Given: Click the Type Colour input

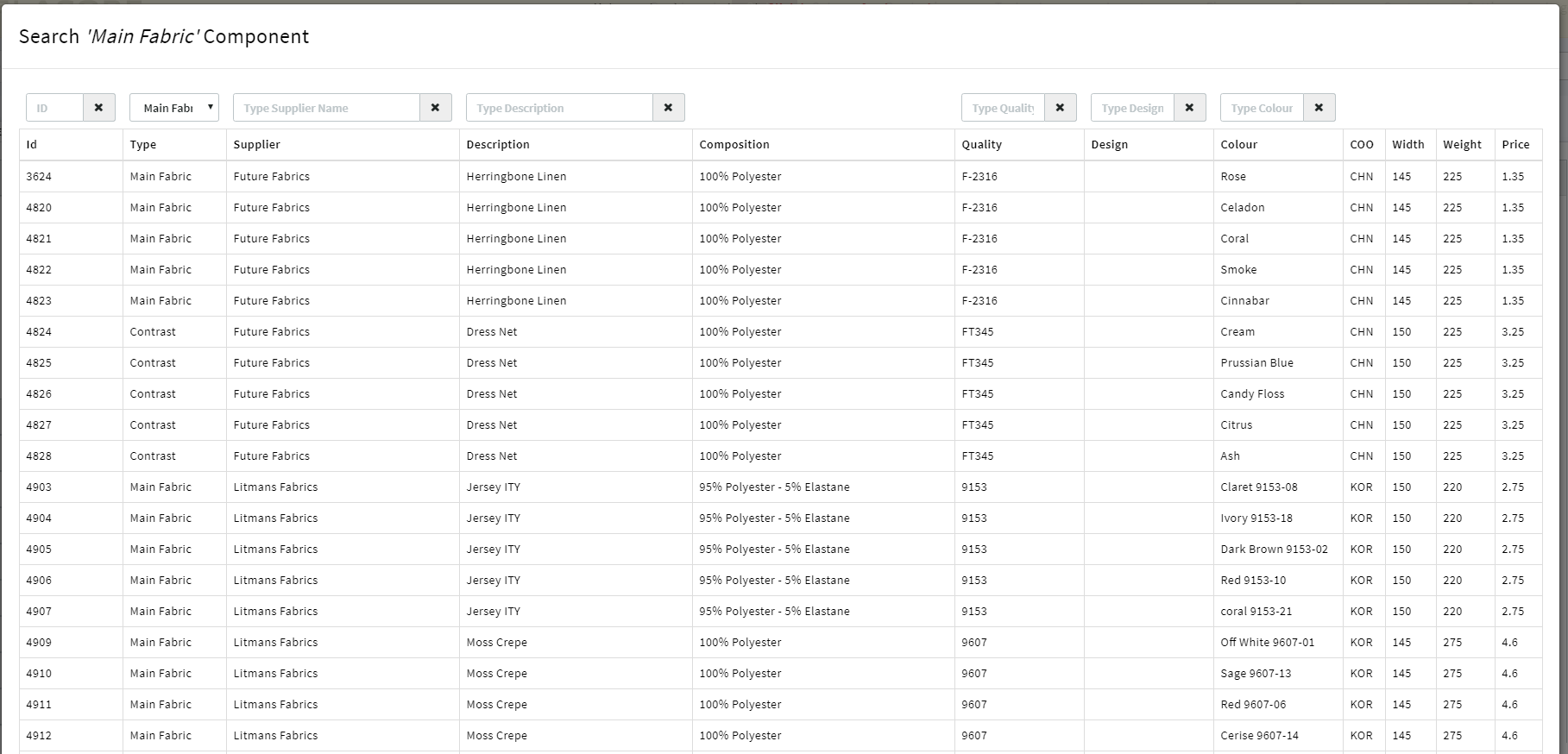Looking at the screenshot, I should pyautogui.click(x=1262, y=108).
